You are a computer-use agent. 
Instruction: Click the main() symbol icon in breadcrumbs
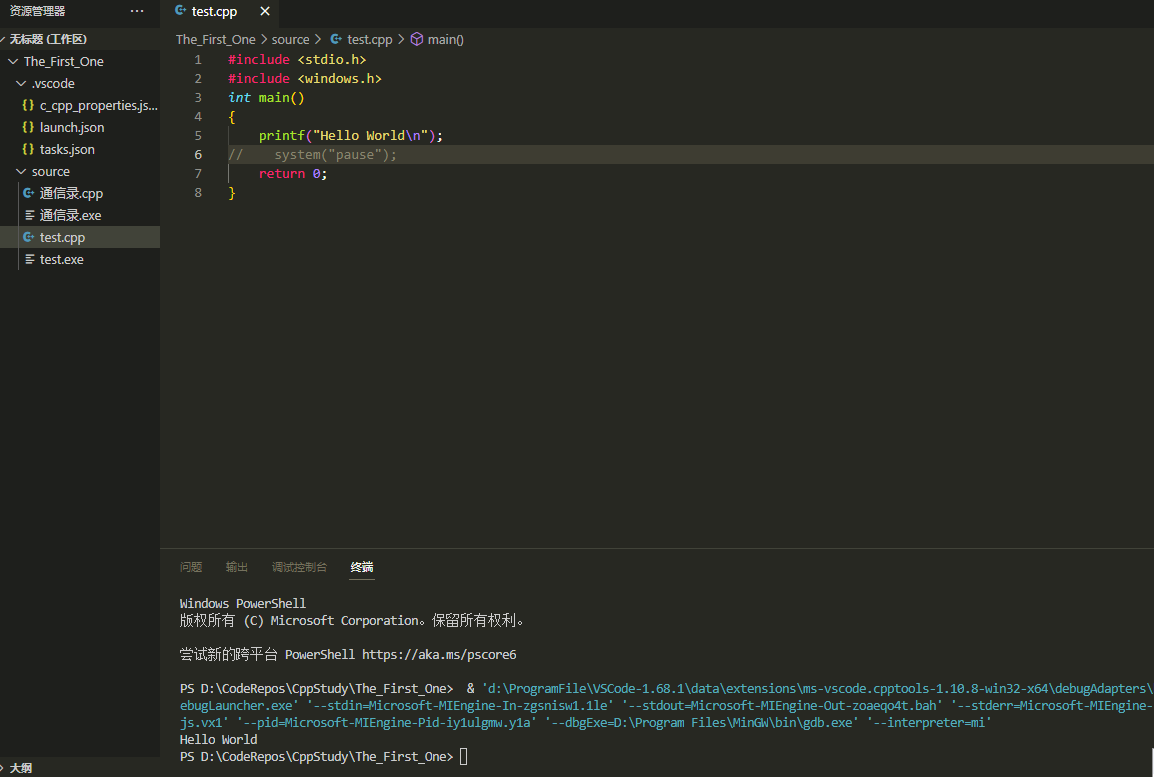(x=417, y=39)
